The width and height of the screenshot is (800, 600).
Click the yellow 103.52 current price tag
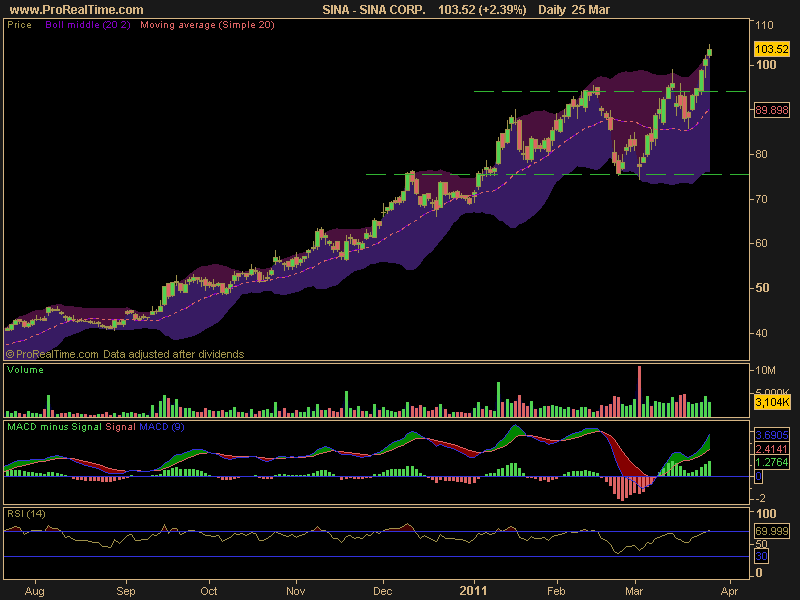(x=771, y=49)
